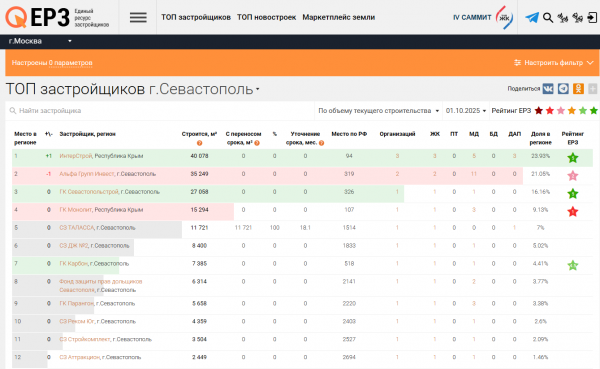This screenshot has width=600, height=369.
Task: Click the login door-arrow icon
Action: pyautogui.click(x=592, y=18)
